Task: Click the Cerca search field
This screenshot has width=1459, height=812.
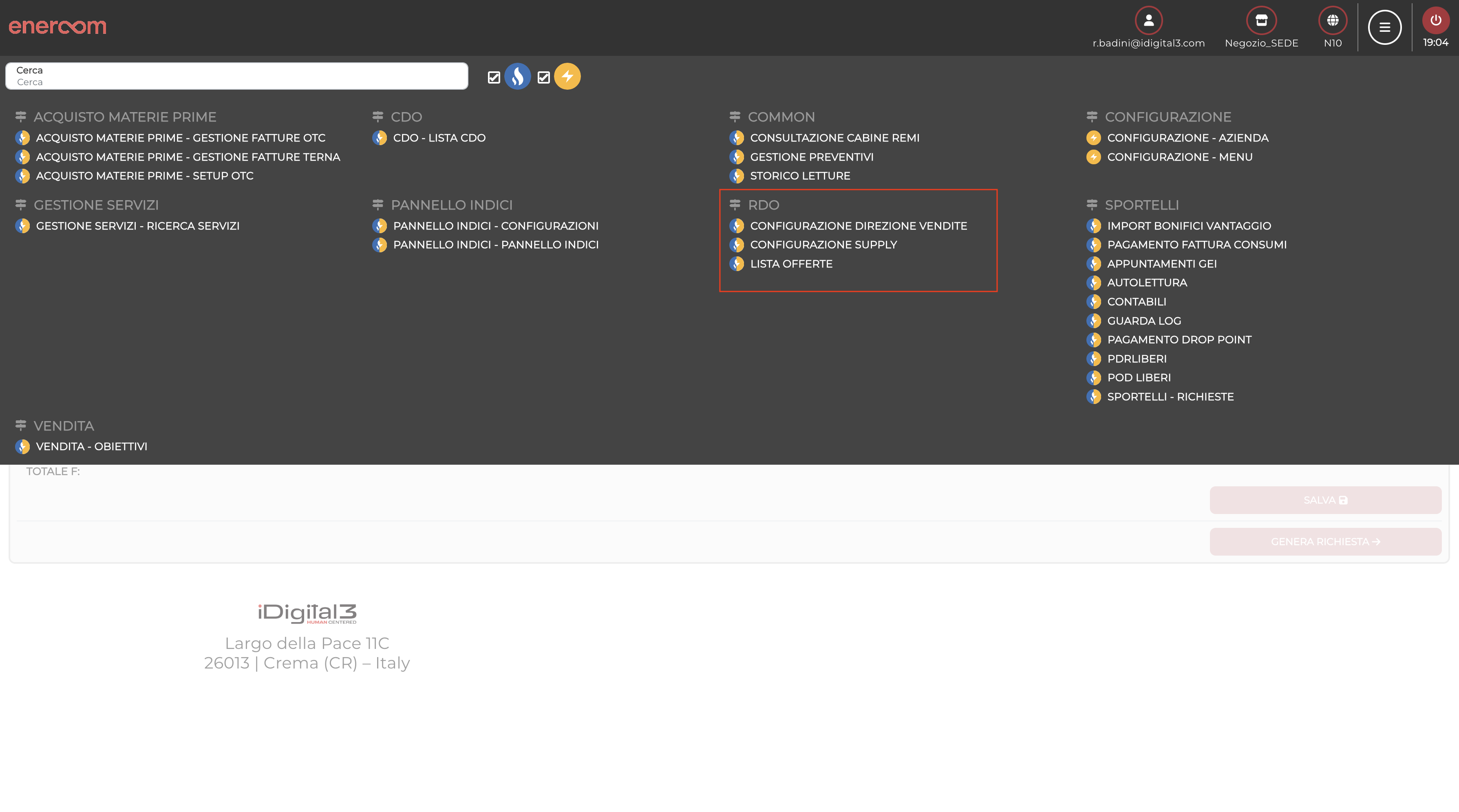Action: coord(237,77)
